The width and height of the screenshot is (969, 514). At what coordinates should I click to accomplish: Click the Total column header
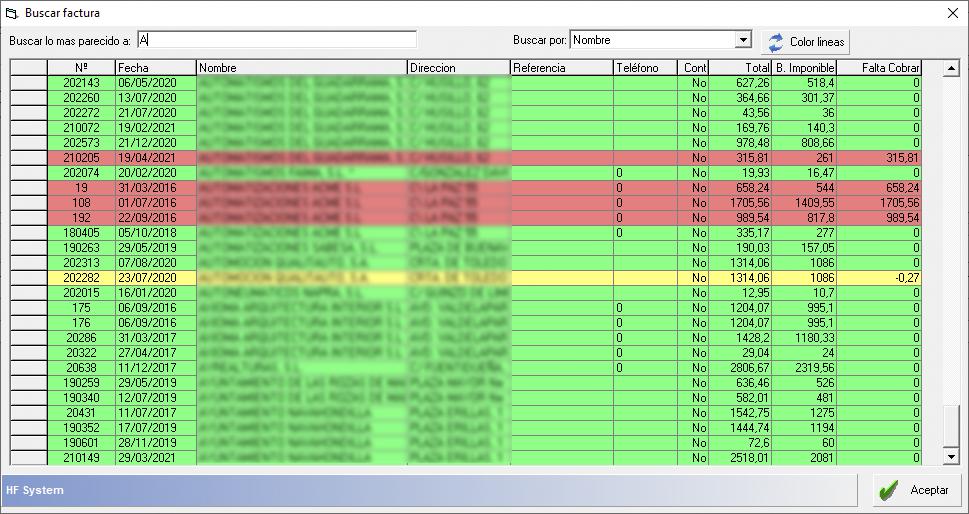740,67
